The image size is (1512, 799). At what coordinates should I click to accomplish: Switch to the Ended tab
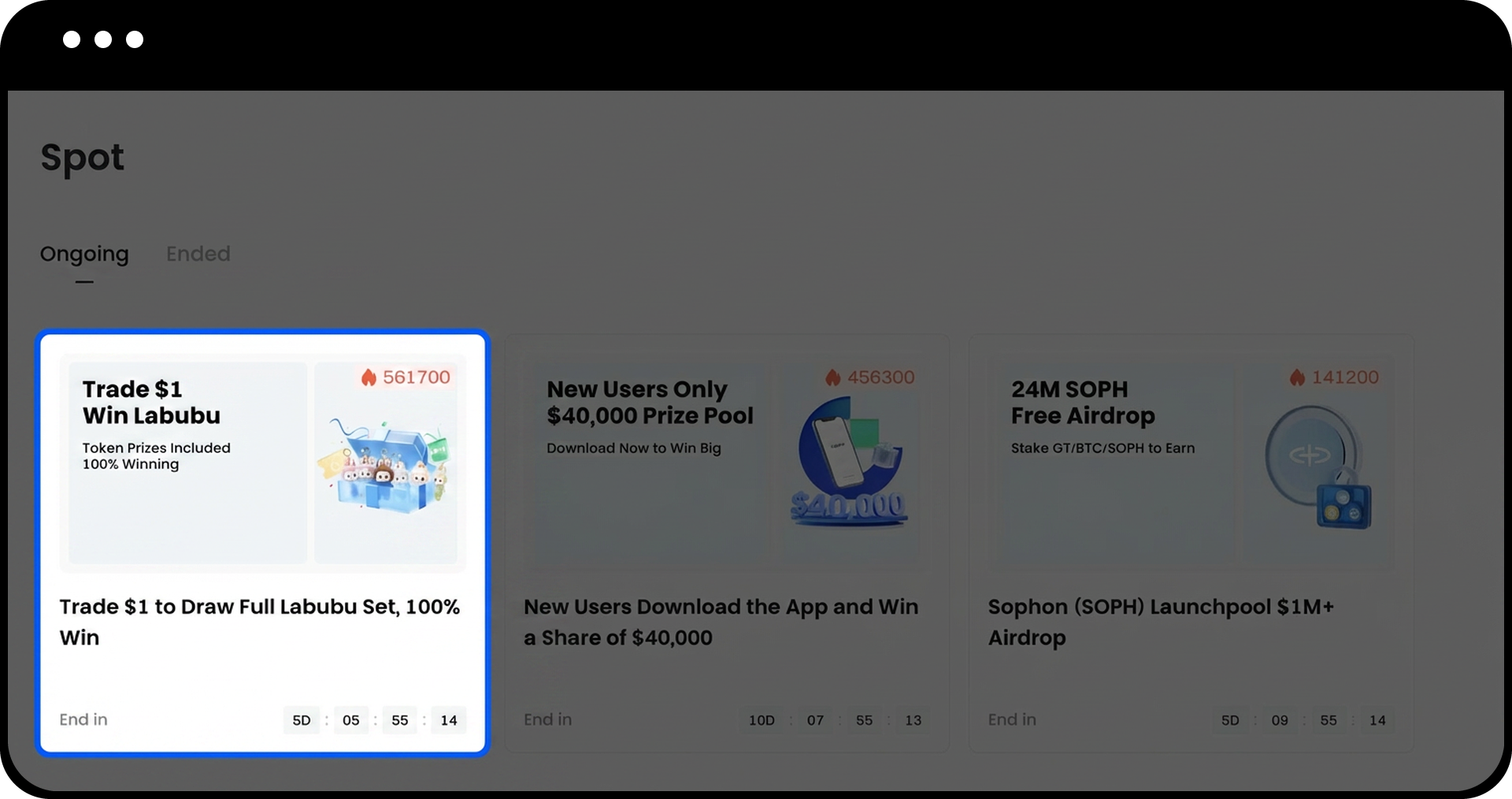click(x=198, y=254)
